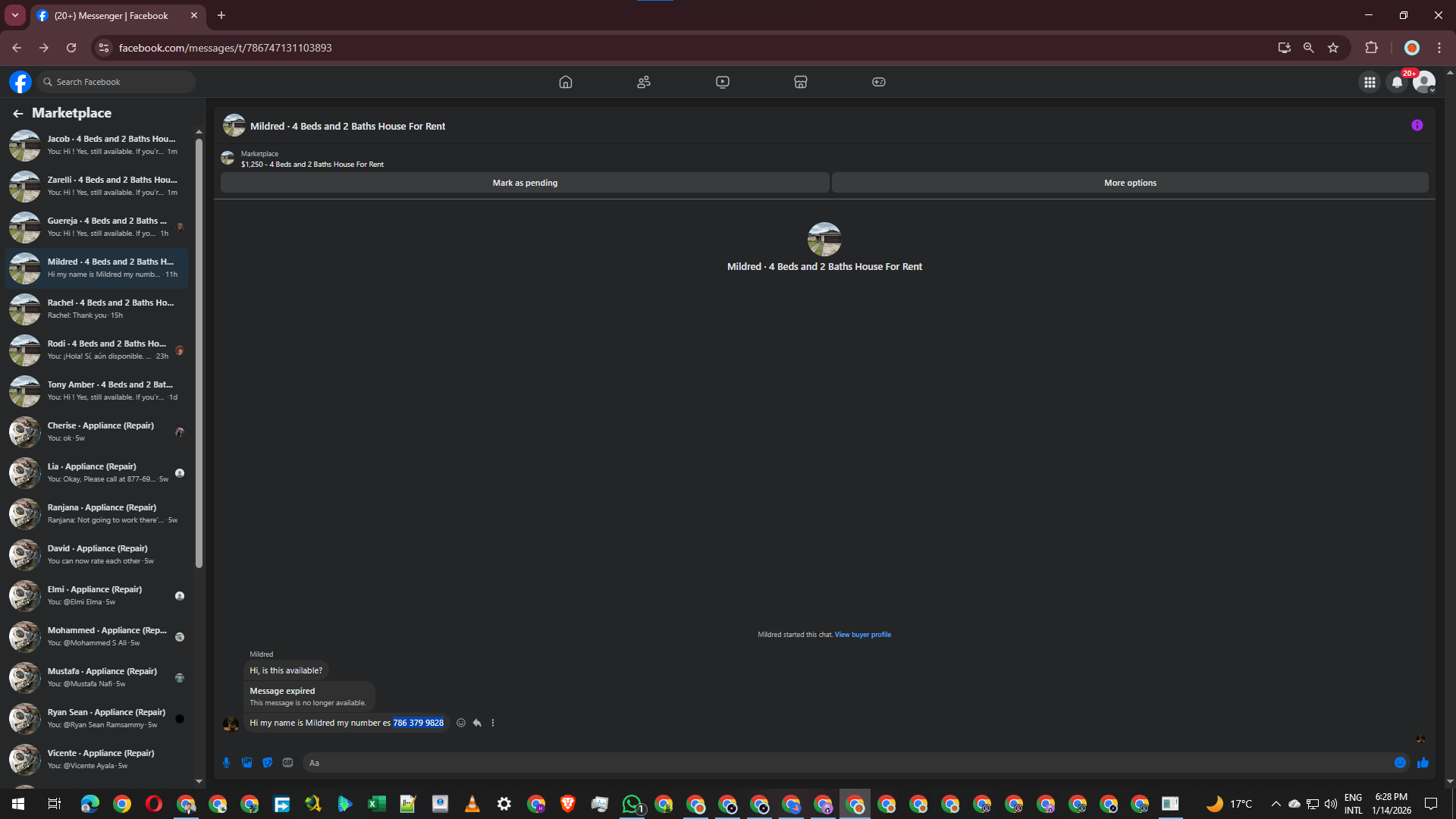The width and height of the screenshot is (1456, 819).
Task: Open Rachel's house rent conversation
Action: coord(97,309)
